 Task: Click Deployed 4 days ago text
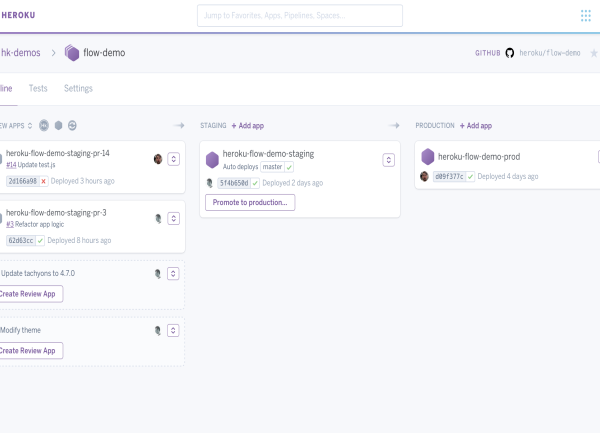pyautogui.click(x=508, y=176)
